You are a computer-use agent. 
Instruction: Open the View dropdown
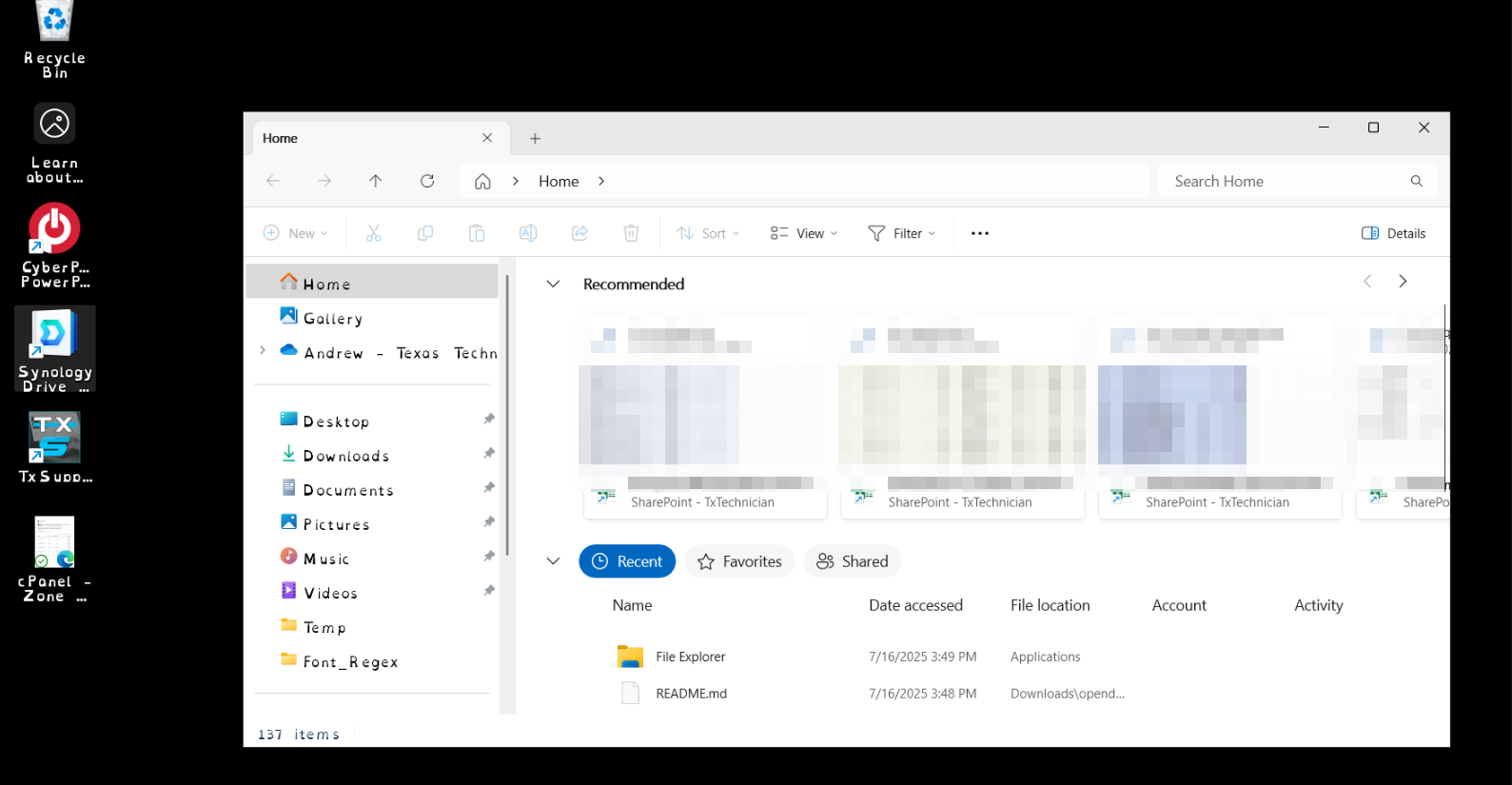[x=804, y=233]
